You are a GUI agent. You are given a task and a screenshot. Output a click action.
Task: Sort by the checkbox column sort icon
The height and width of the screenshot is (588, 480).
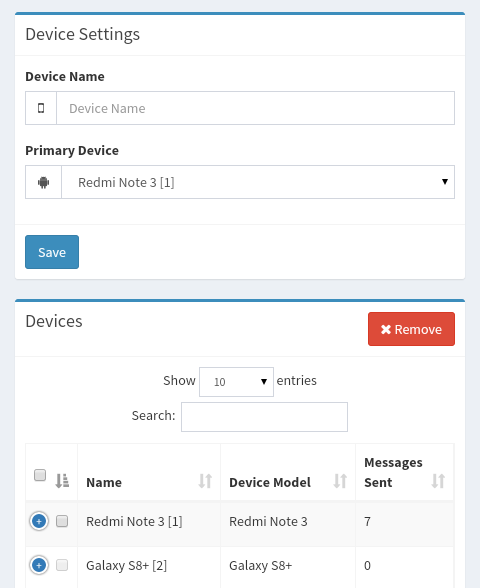[62, 481]
